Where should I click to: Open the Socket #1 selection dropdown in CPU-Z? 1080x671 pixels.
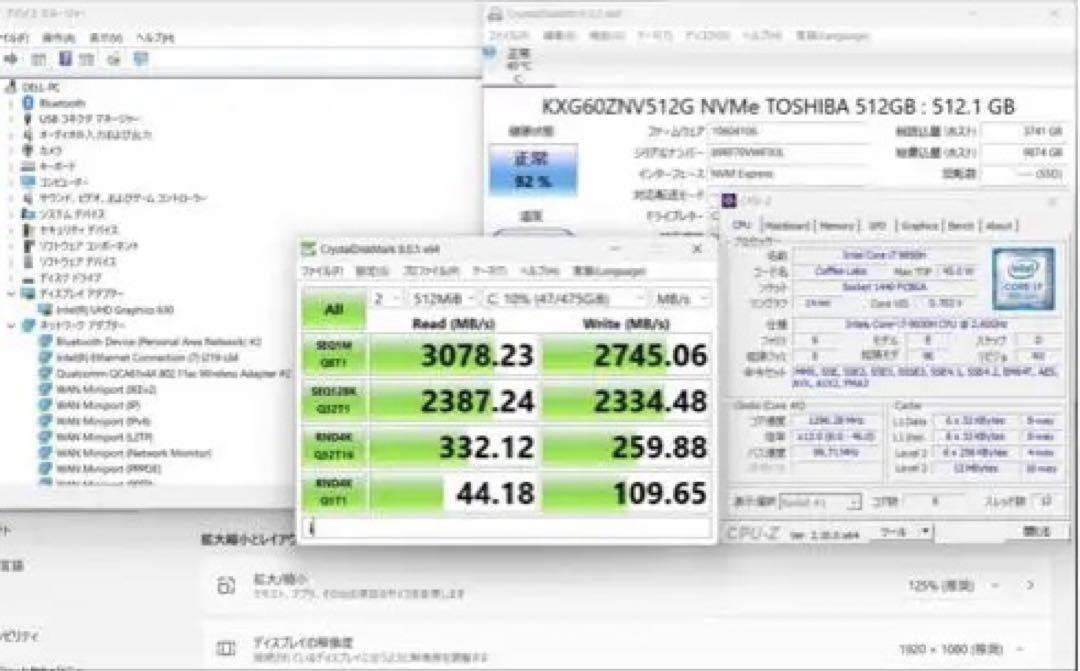click(820, 502)
